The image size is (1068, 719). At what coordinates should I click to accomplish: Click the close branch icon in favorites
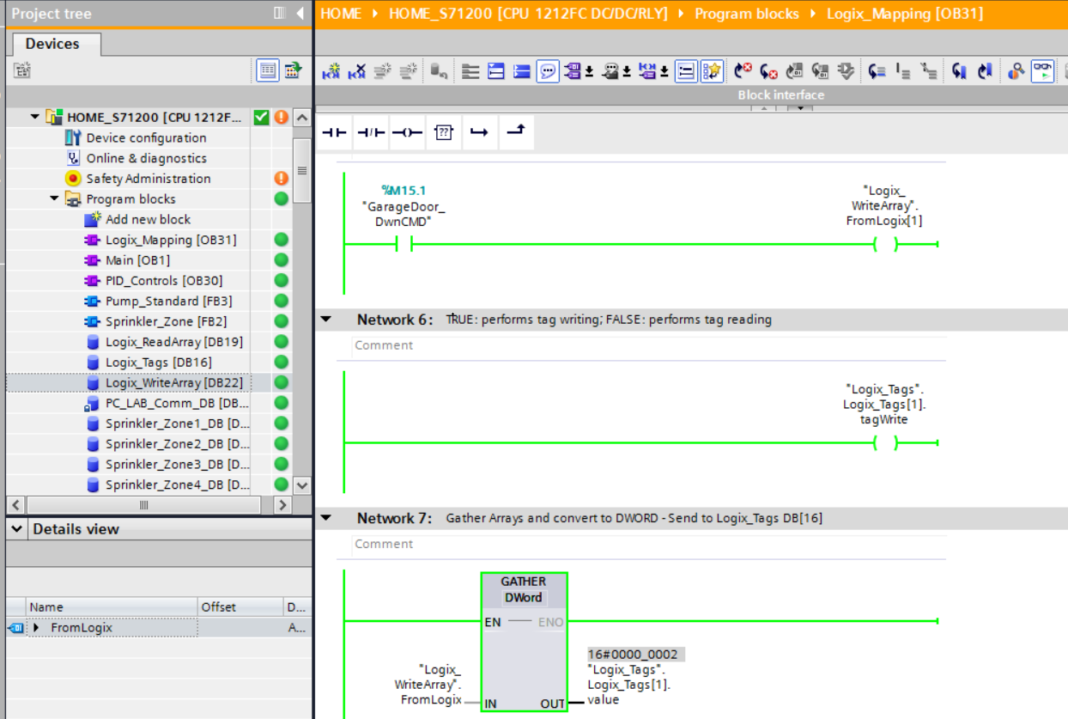516,131
